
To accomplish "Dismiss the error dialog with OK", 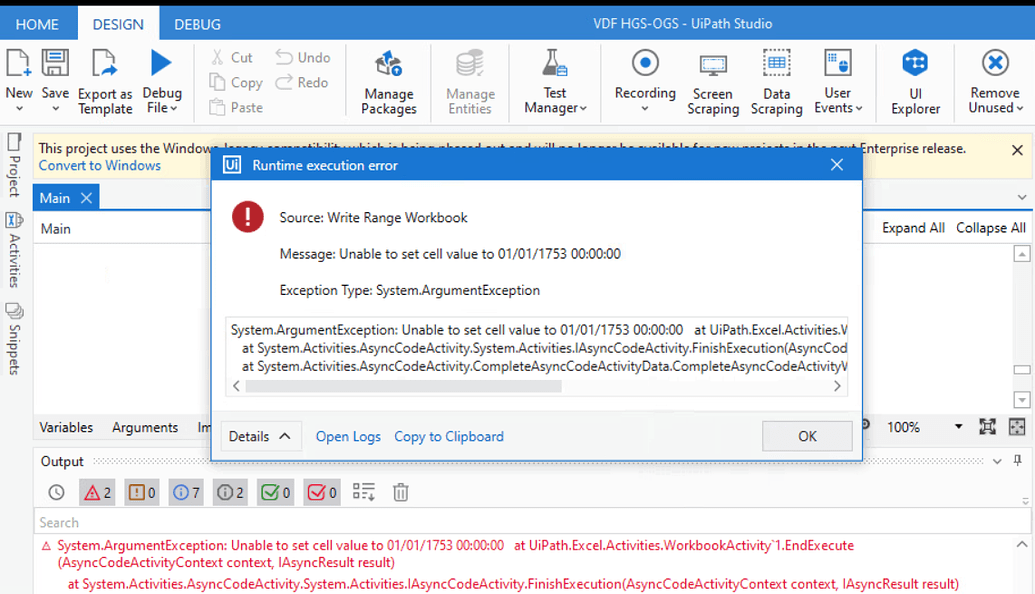I will tap(806, 436).
